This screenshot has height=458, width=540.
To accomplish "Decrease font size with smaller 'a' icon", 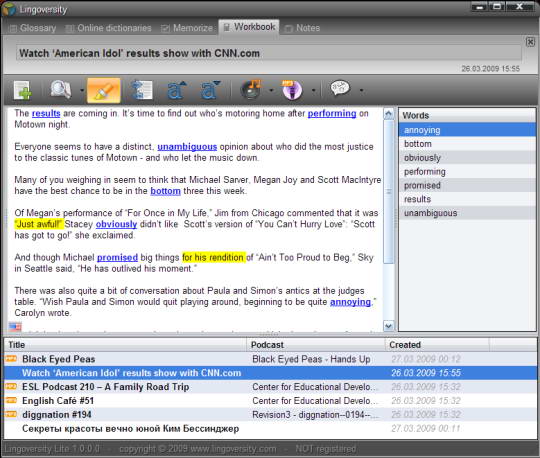I will point(210,90).
